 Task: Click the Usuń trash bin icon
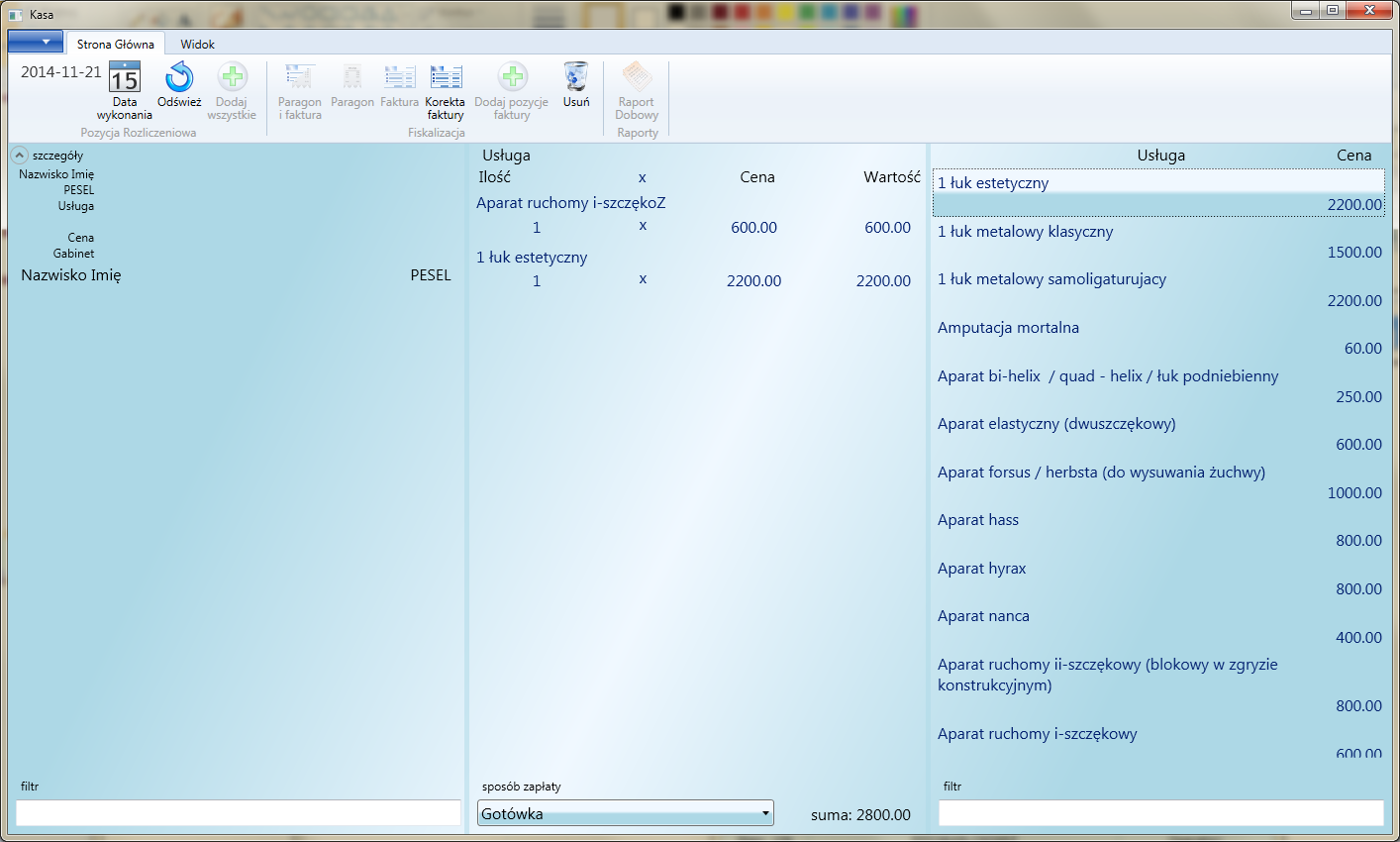pos(576,77)
